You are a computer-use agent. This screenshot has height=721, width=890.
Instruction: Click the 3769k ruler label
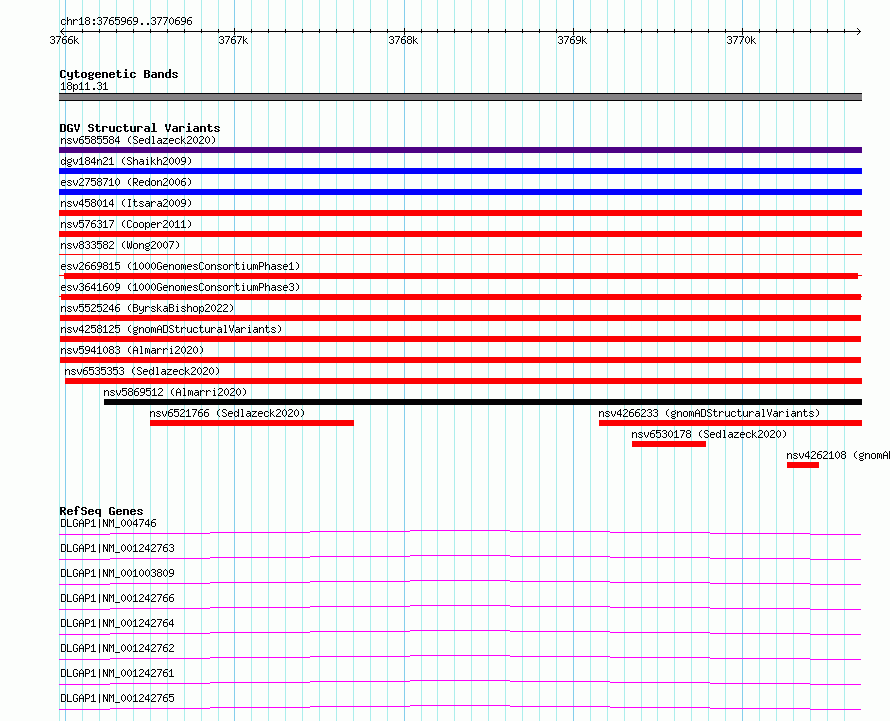pos(572,40)
